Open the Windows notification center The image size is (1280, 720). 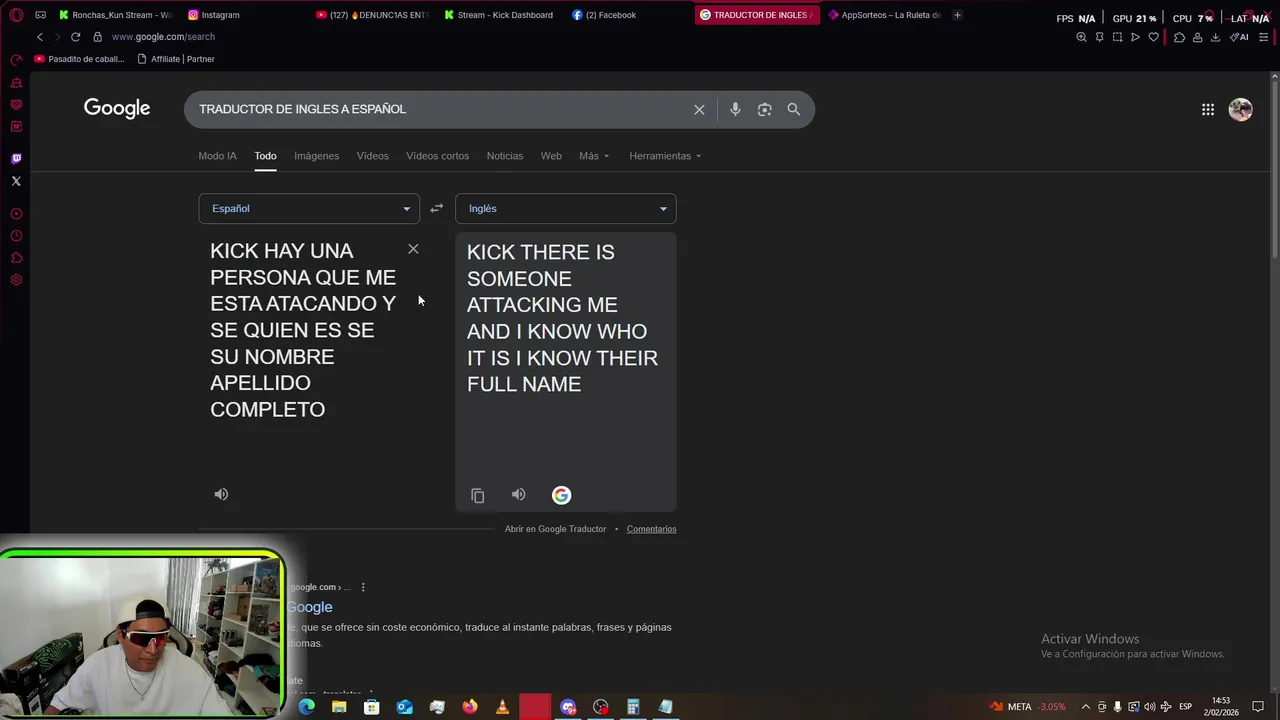point(1258,707)
